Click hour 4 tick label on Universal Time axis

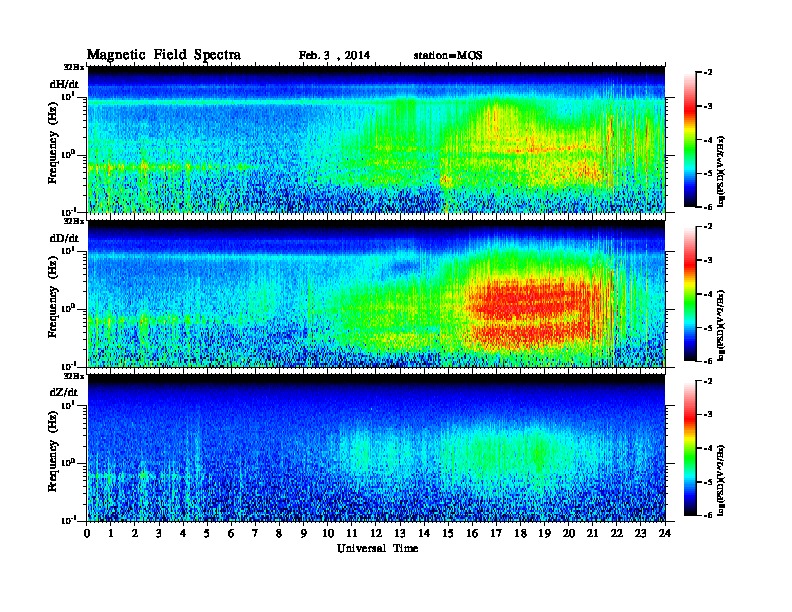pos(183,534)
